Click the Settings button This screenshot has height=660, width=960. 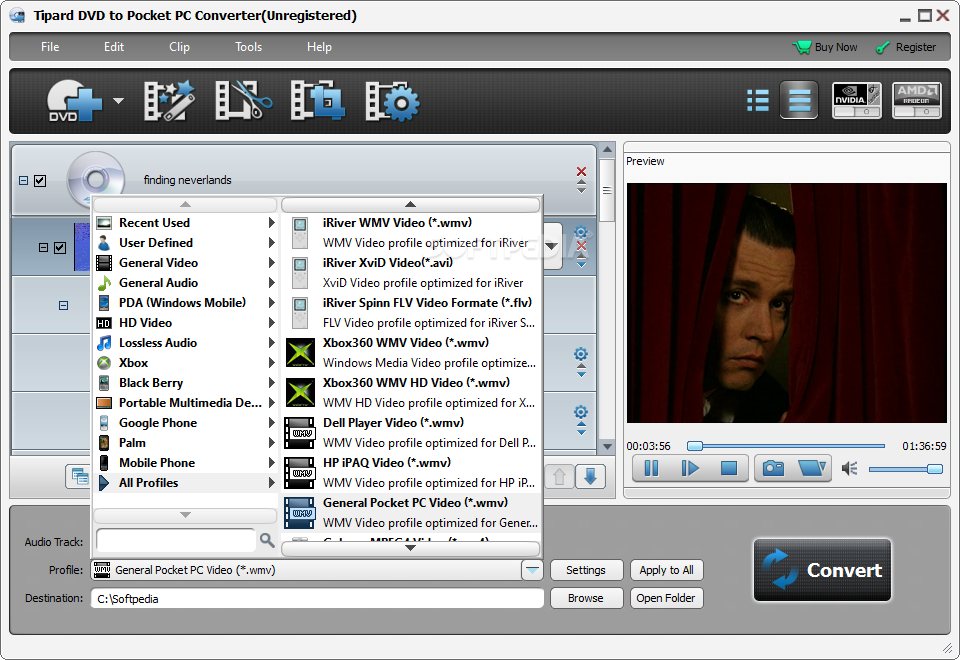tap(586, 570)
